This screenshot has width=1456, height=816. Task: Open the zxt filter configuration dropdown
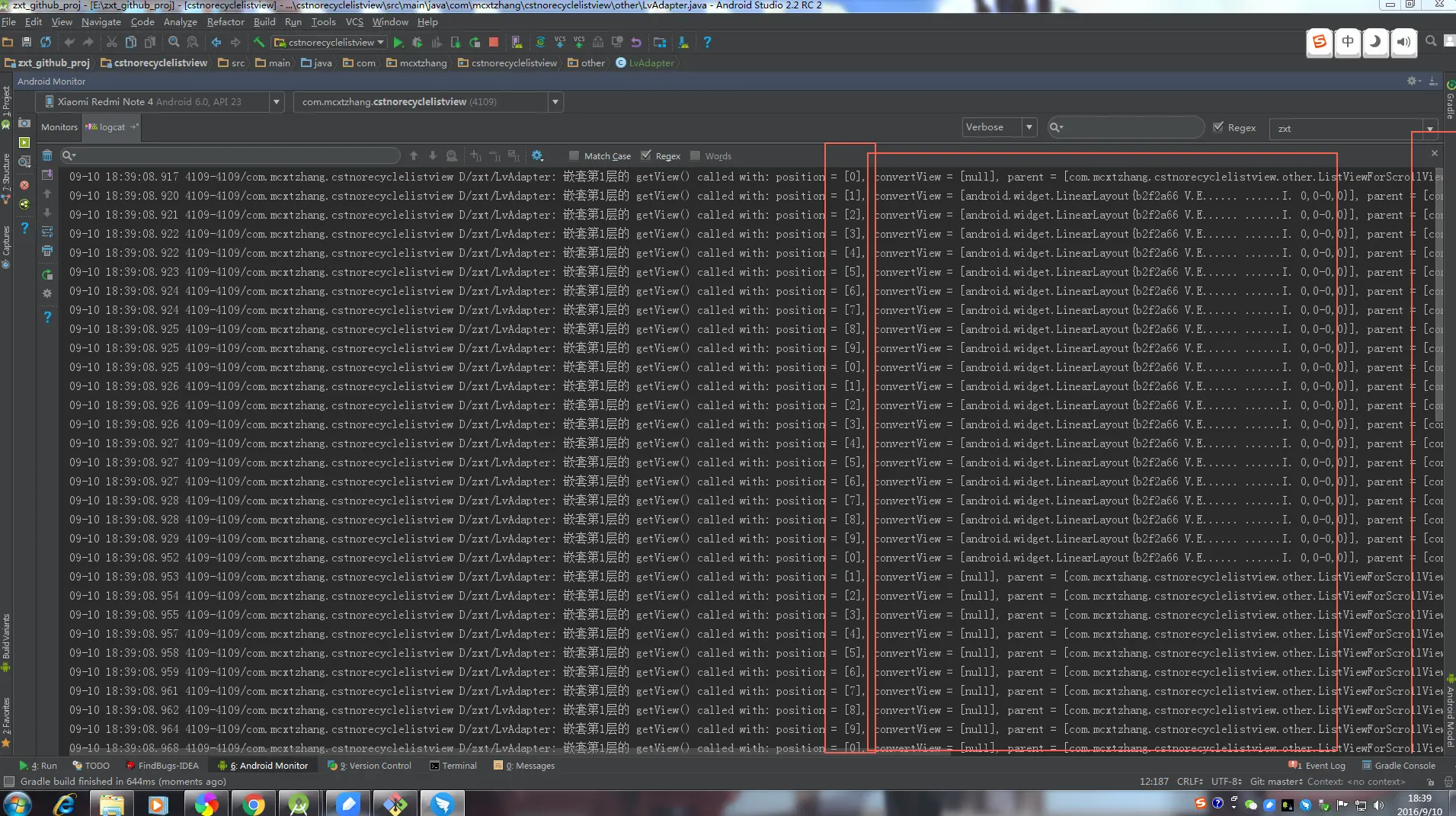tap(1353, 129)
